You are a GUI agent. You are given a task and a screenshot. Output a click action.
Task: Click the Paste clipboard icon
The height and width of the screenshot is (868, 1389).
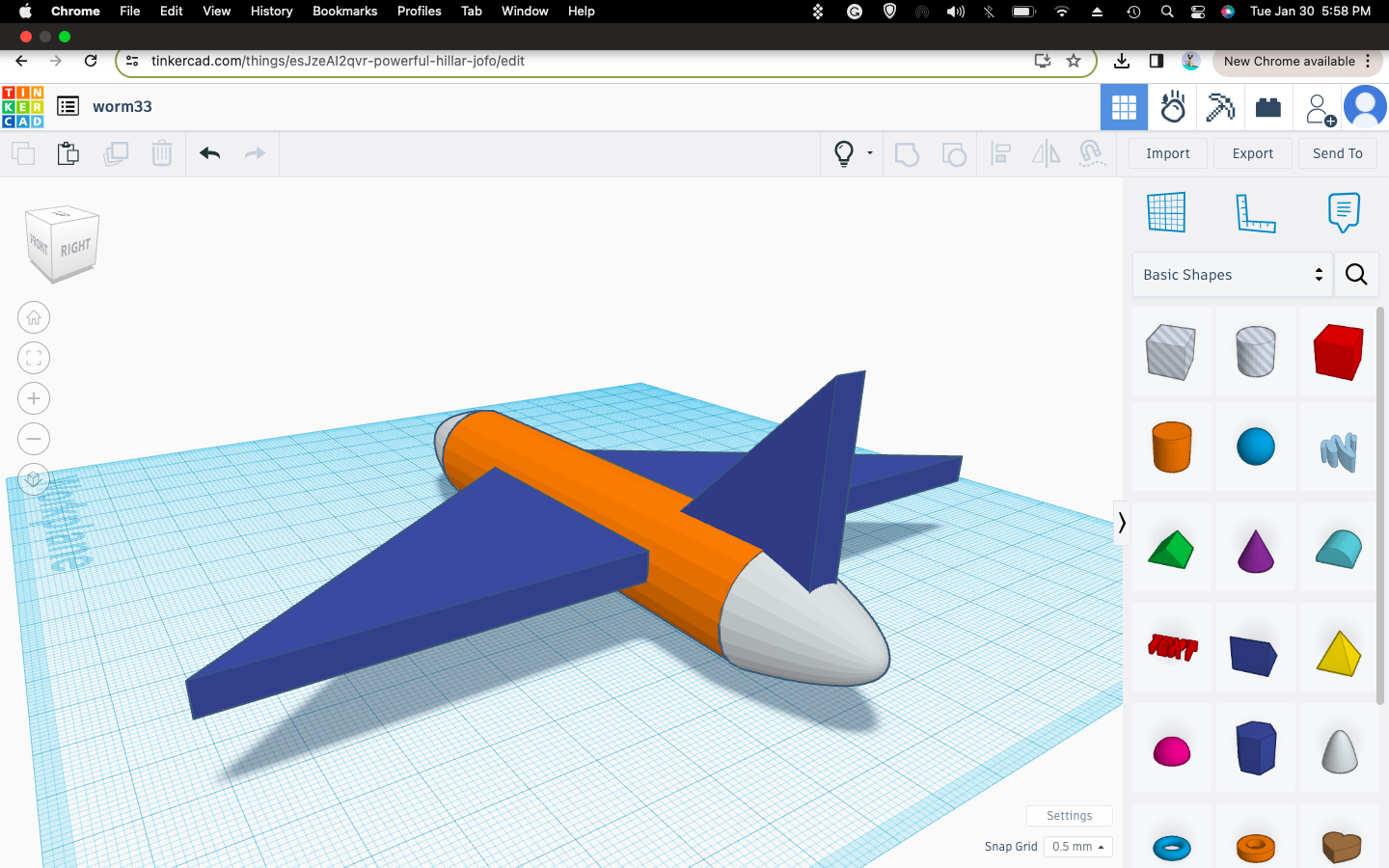(x=68, y=153)
